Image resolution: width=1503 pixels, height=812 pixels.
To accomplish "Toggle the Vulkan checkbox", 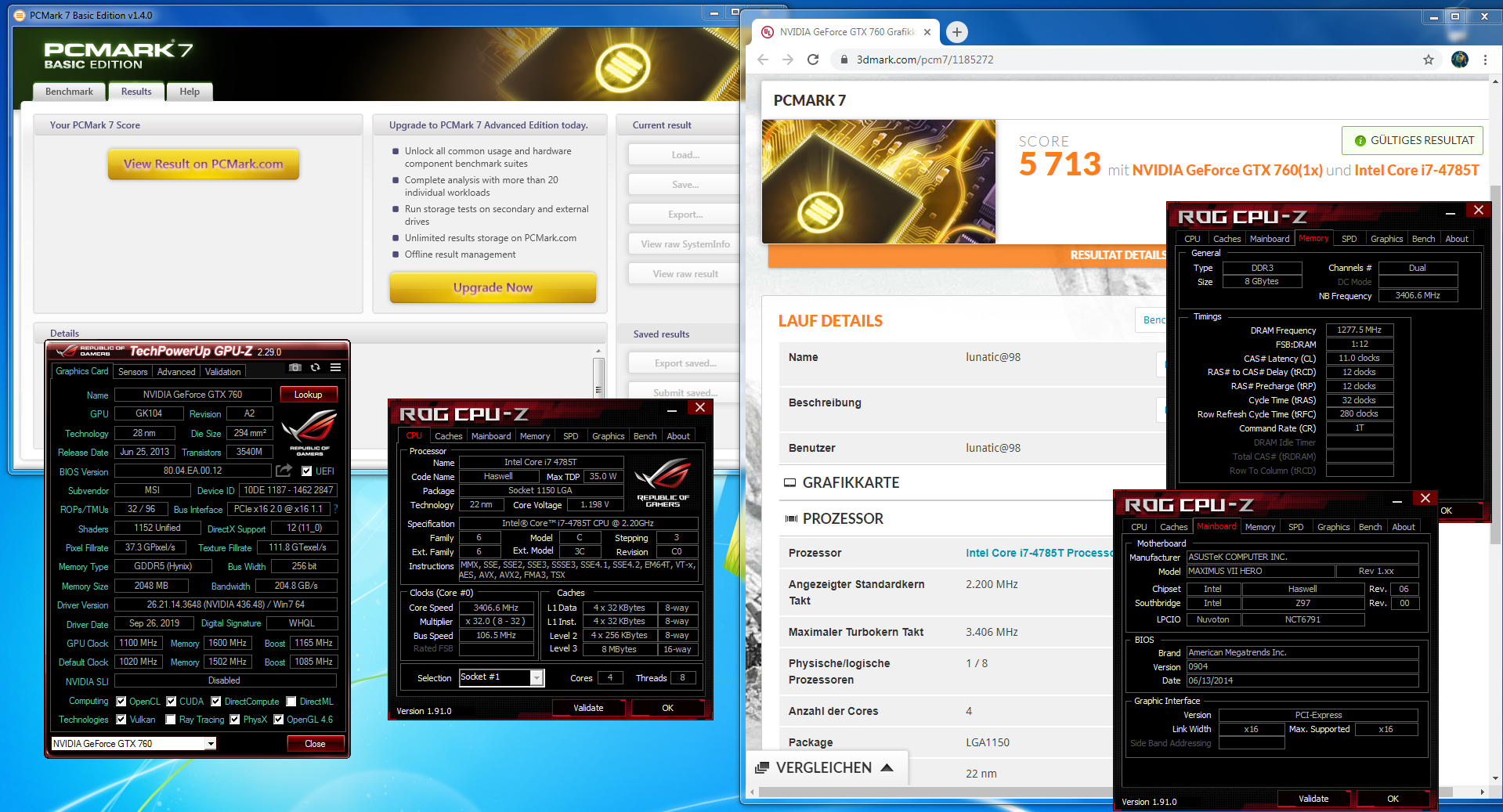I will [121, 720].
